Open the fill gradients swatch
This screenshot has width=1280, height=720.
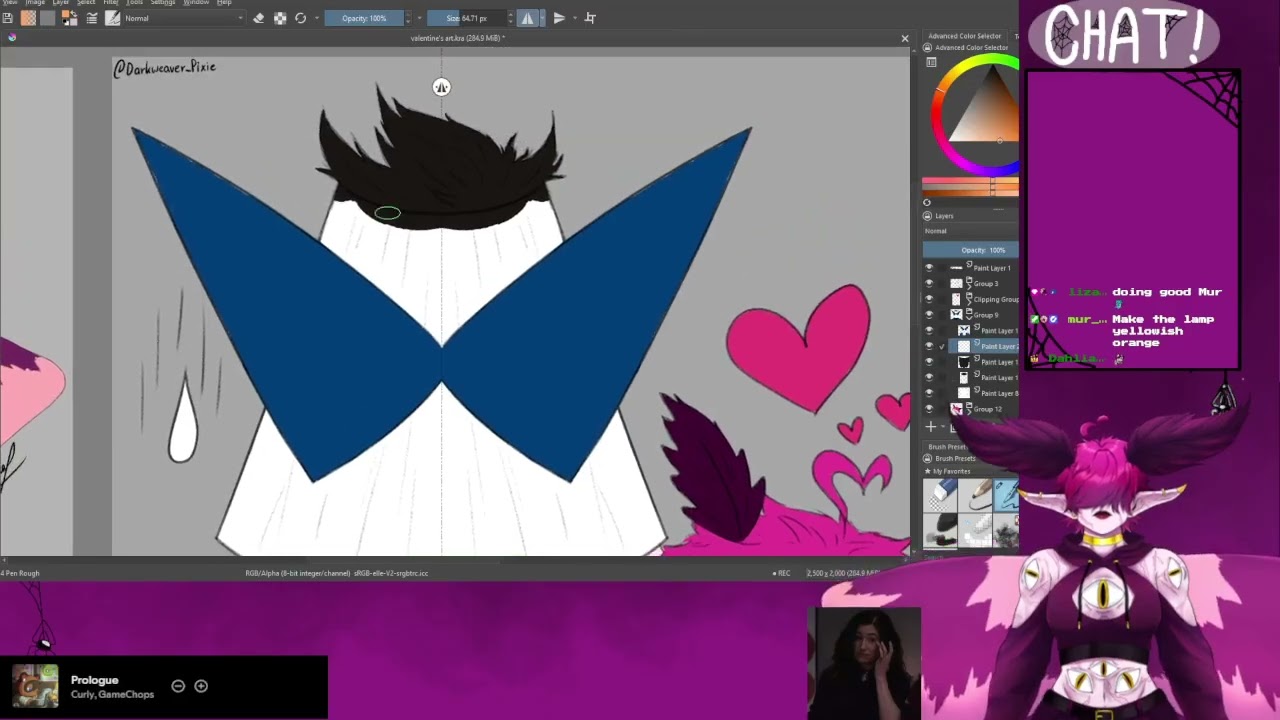[28, 18]
